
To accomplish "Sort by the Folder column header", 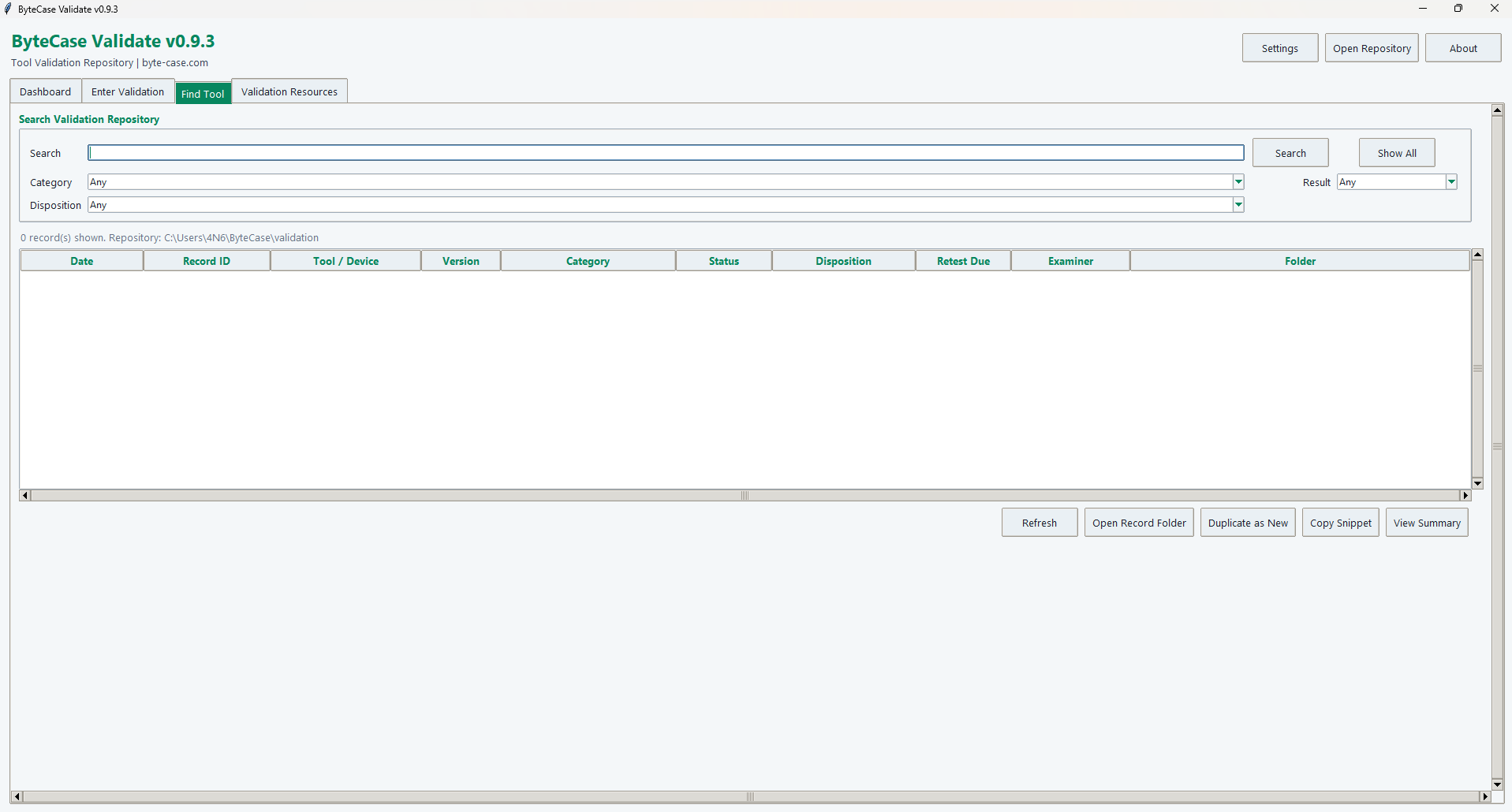I will (1300, 261).
